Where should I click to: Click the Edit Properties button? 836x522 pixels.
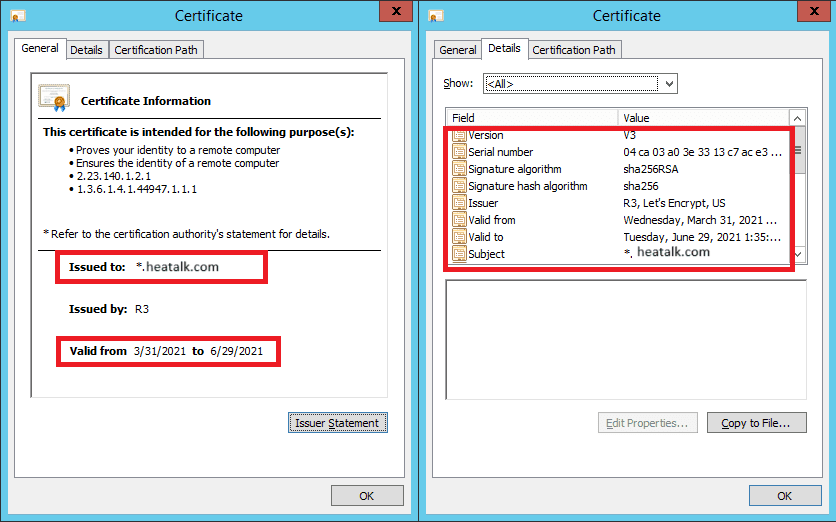click(647, 423)
